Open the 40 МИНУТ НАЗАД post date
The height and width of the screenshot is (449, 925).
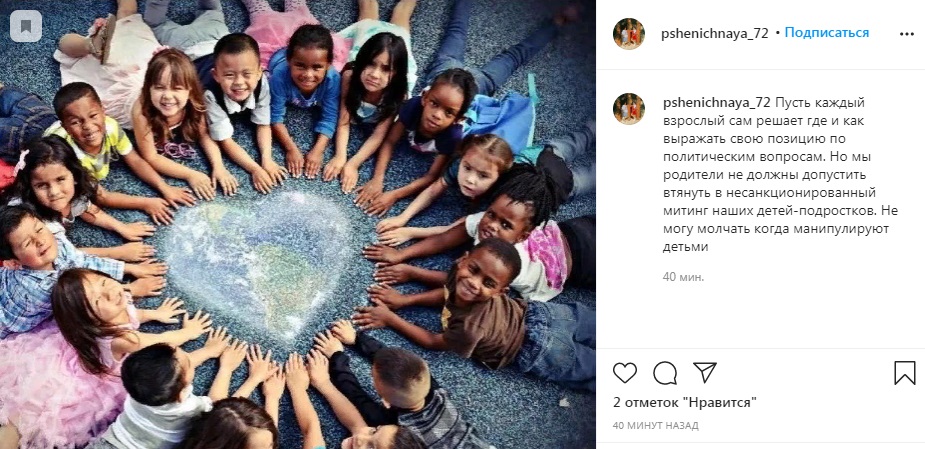(655, 425)
